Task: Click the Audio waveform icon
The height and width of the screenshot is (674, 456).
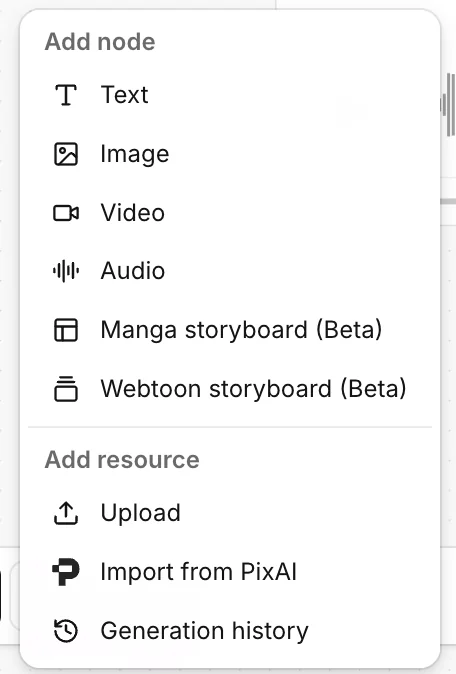Action: (66, 271)
